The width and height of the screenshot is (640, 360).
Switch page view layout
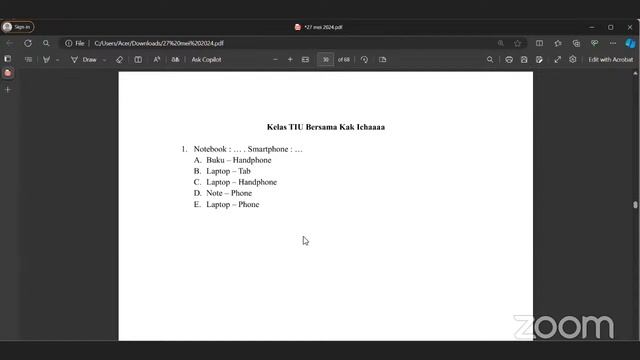click(x=138, y=60)
